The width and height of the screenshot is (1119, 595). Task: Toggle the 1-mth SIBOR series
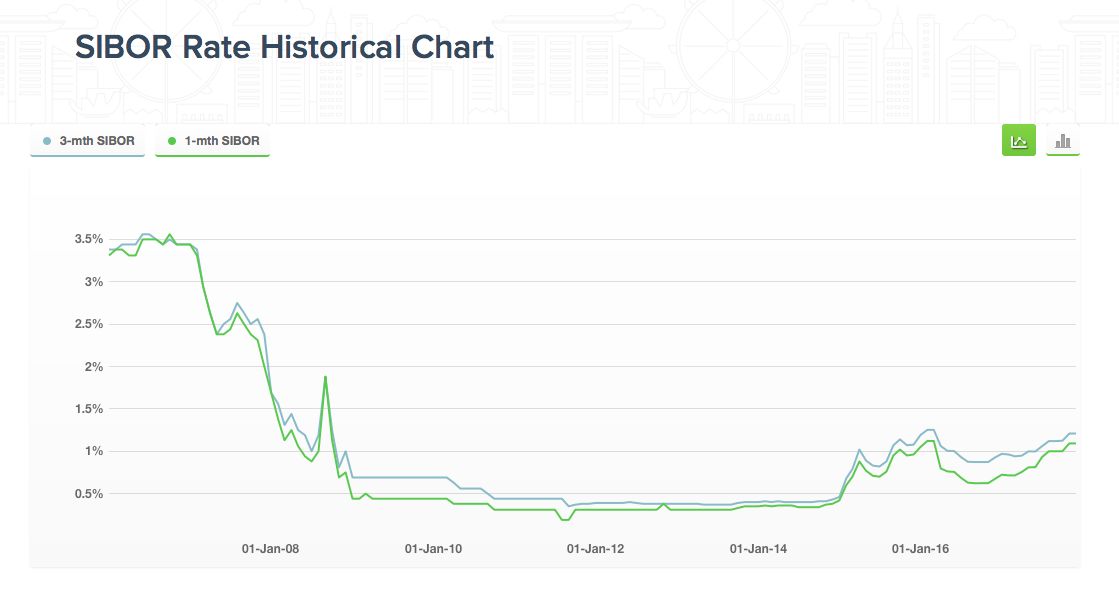point(213,141)
